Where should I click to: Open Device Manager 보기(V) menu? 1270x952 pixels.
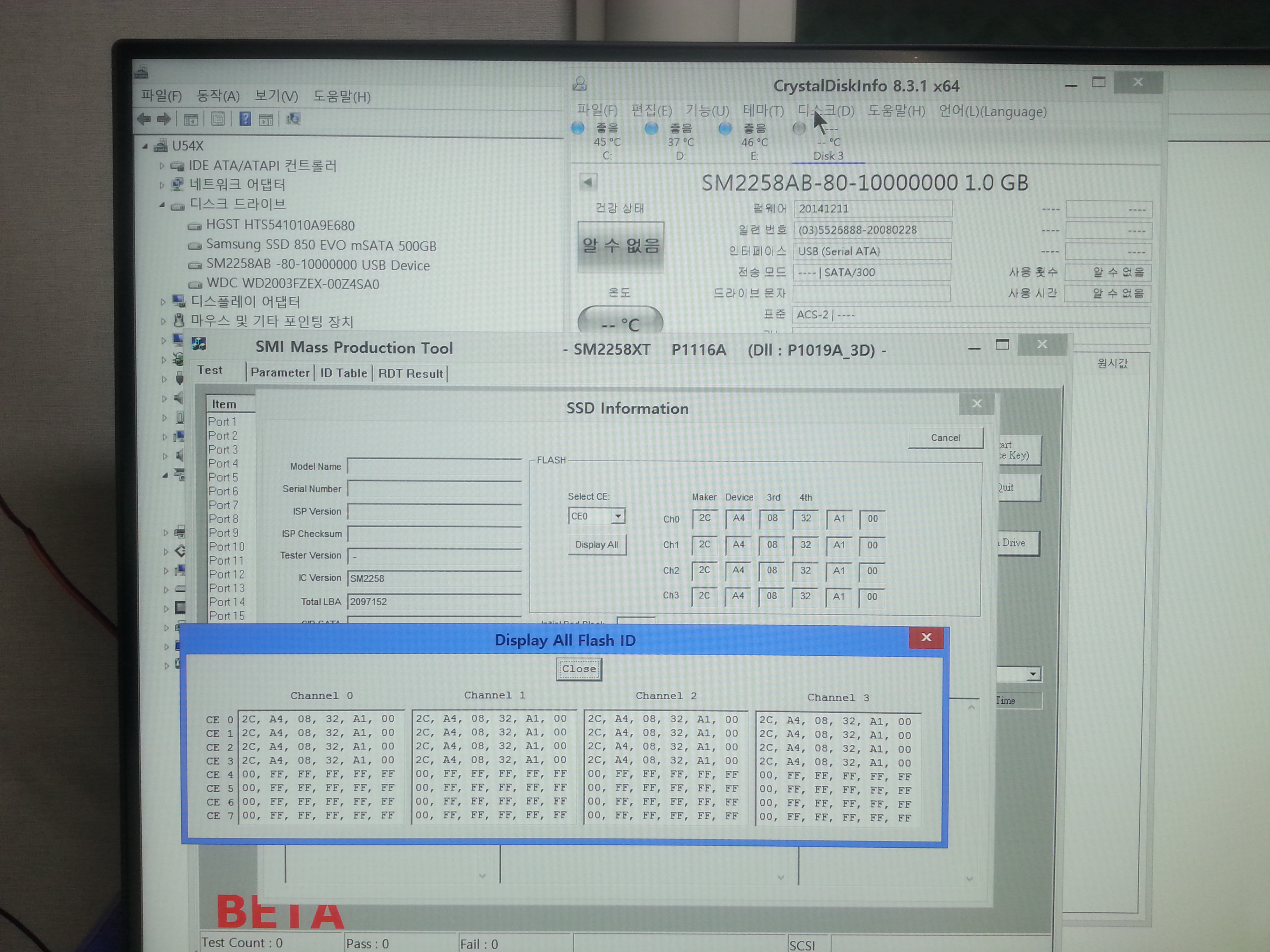pos(276,96)
